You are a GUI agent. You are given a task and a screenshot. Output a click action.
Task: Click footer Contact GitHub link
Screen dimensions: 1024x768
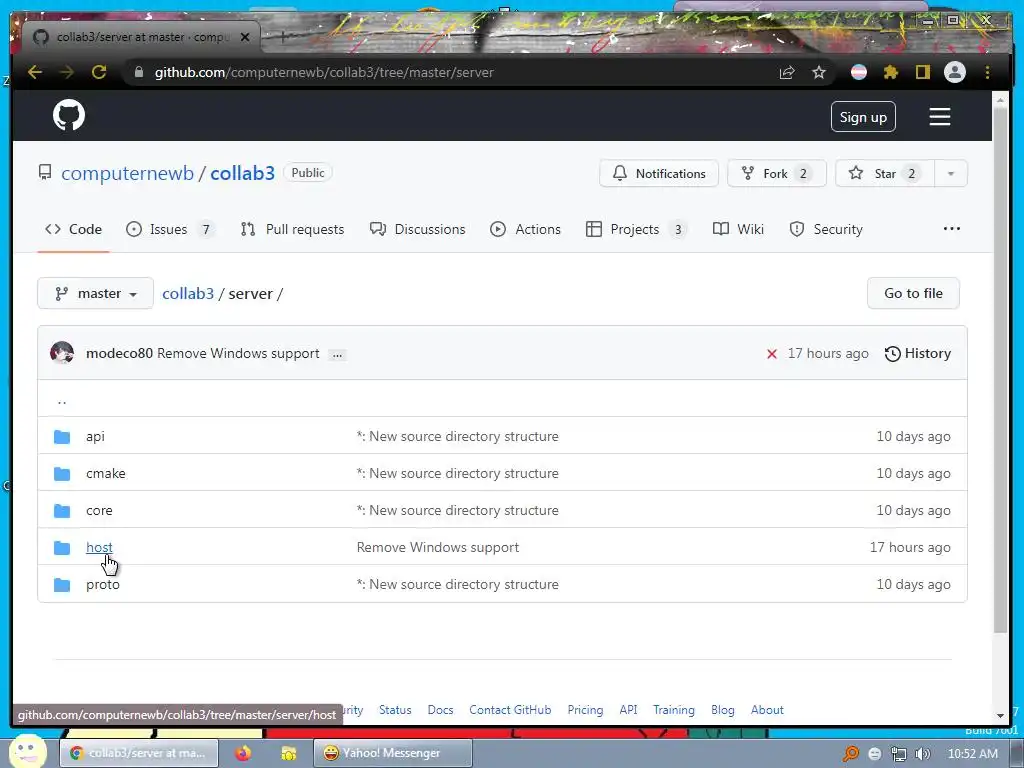tap(510, 710)
